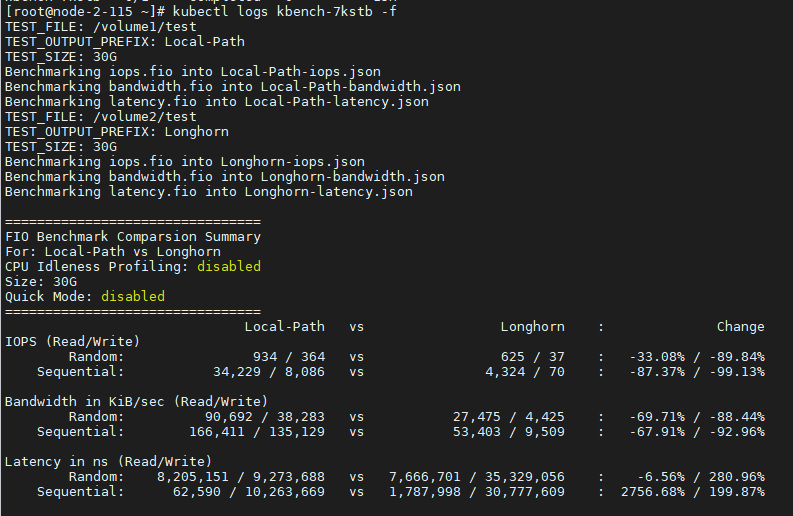
Task: Click the Longhorn column header in the table
Action: tap(532, 327)
